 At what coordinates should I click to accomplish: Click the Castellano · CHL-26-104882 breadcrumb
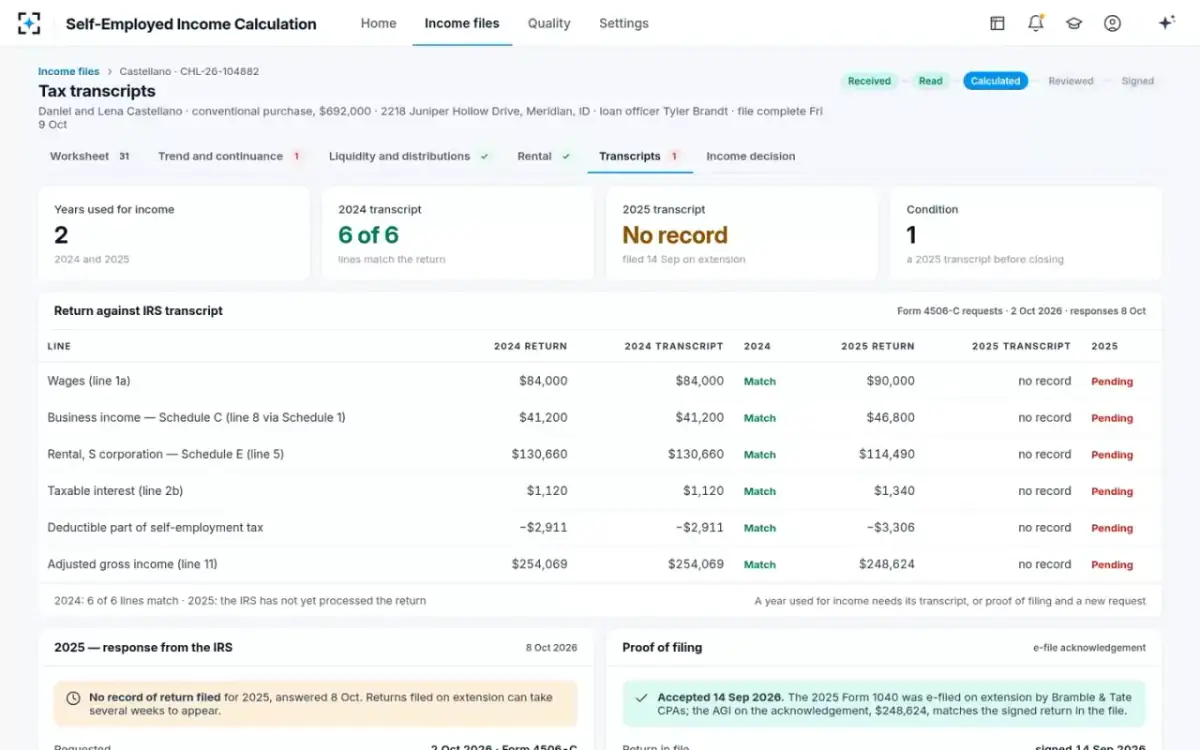189,72
